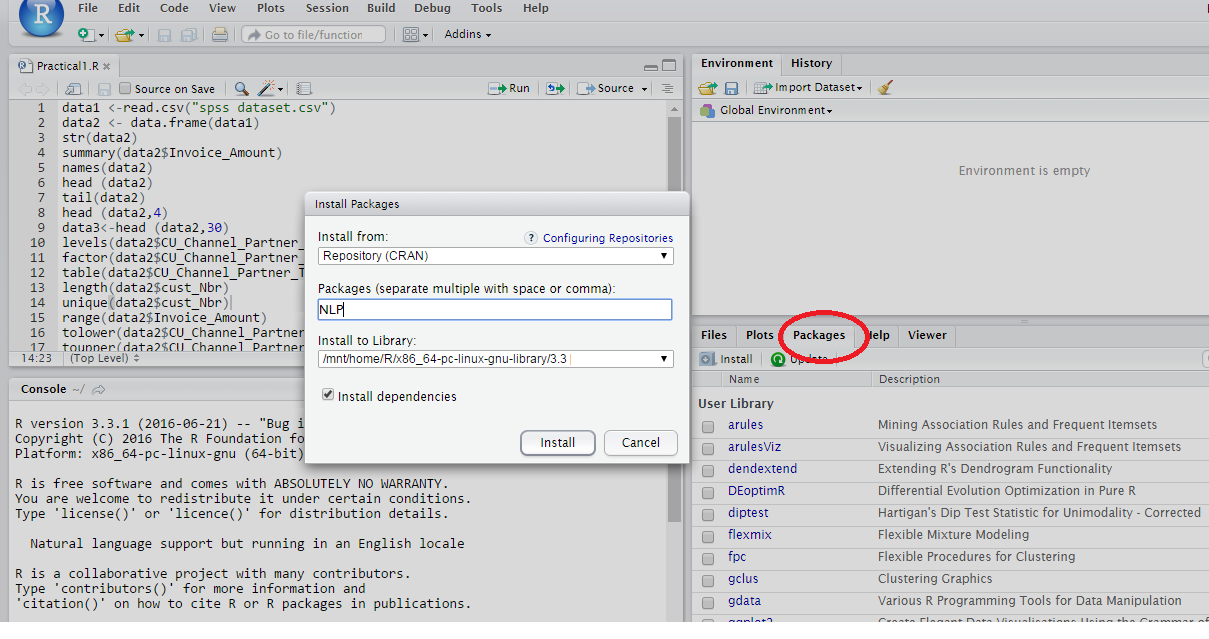Click the Packages input field
The height and width of the screenshot is (639, 1209).
point(495,308)
